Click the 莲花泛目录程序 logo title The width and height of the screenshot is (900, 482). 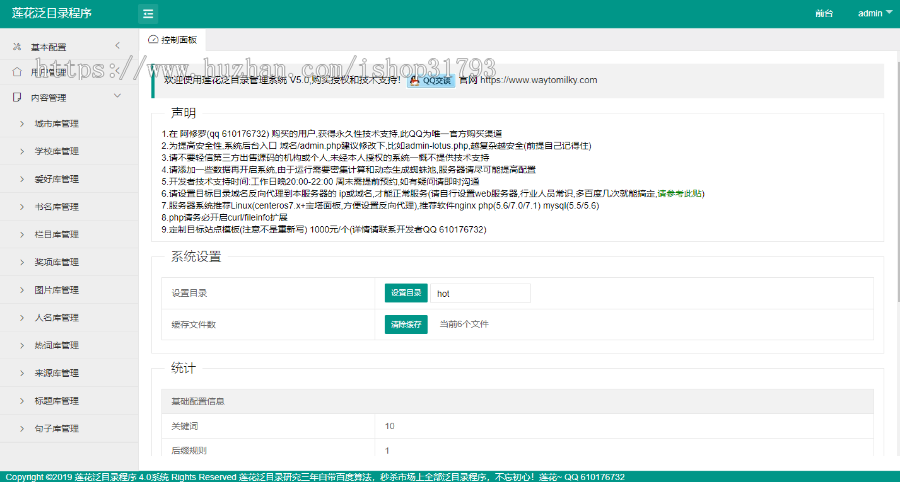[52, 13]
